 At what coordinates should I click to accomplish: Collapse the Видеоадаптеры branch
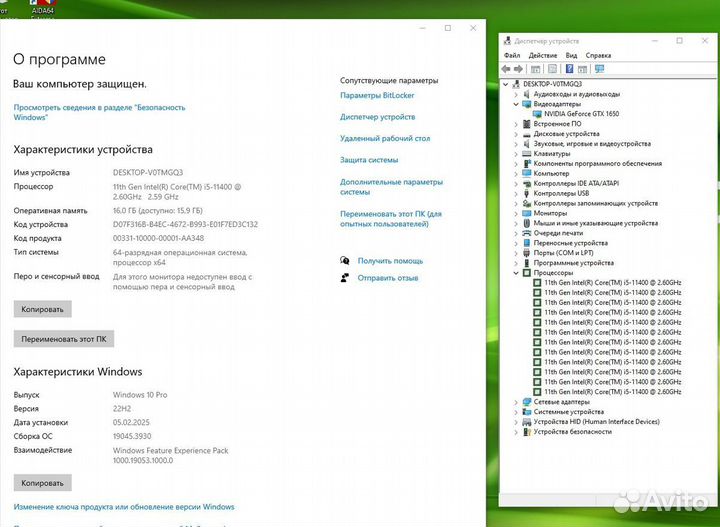click(x=516, y=104)
